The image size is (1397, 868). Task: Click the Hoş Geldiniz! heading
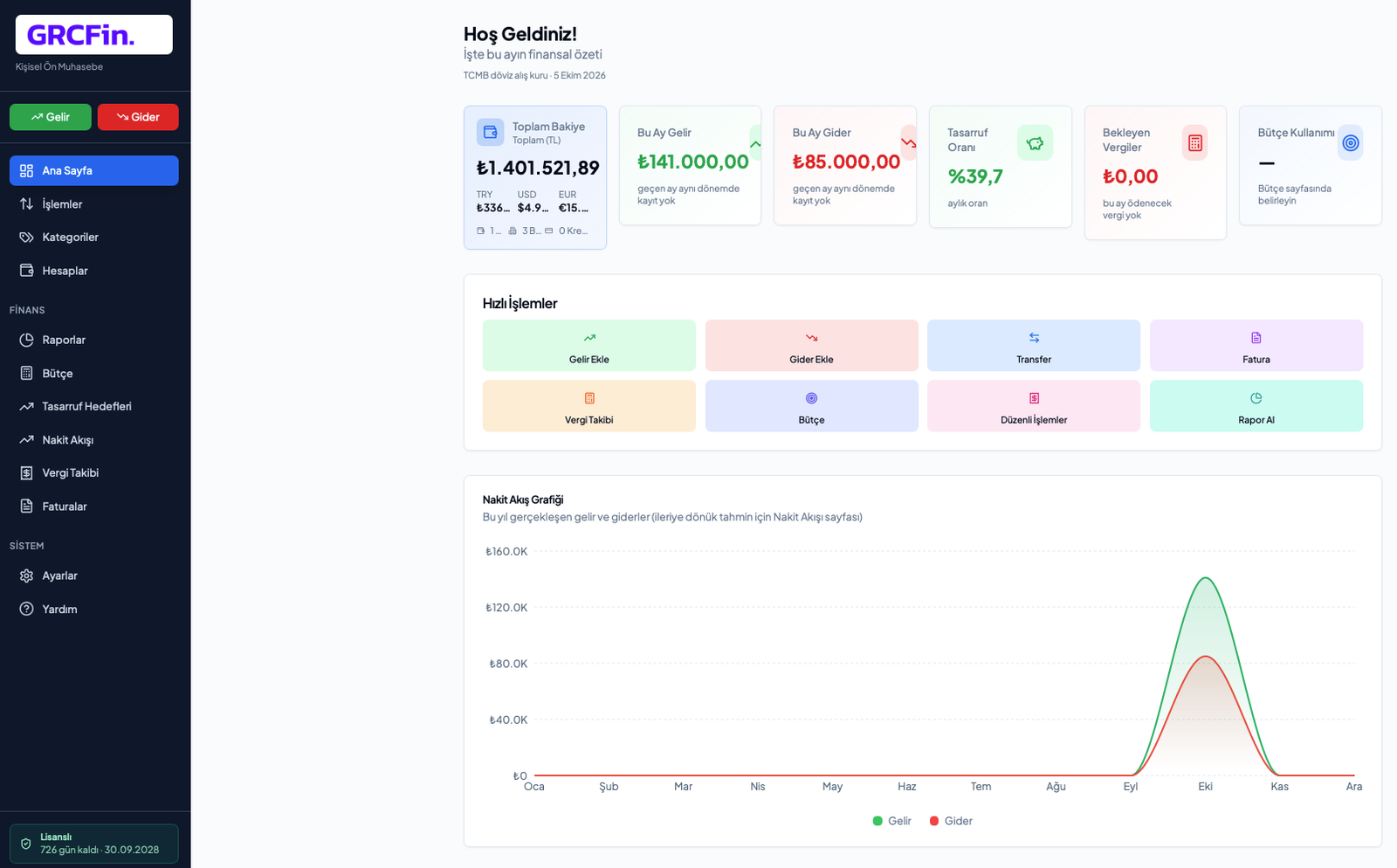pos(520,34)
